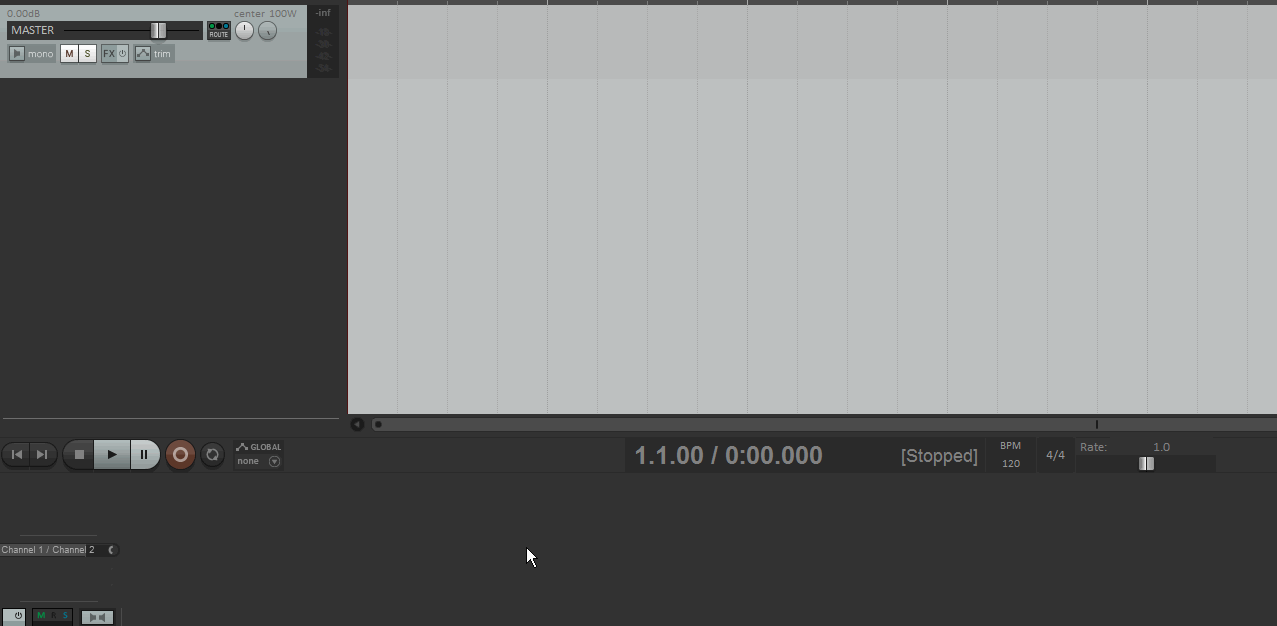Start recording with the red Record button
Viewport: 1277px width, 626px height.
tap(180, 454)
